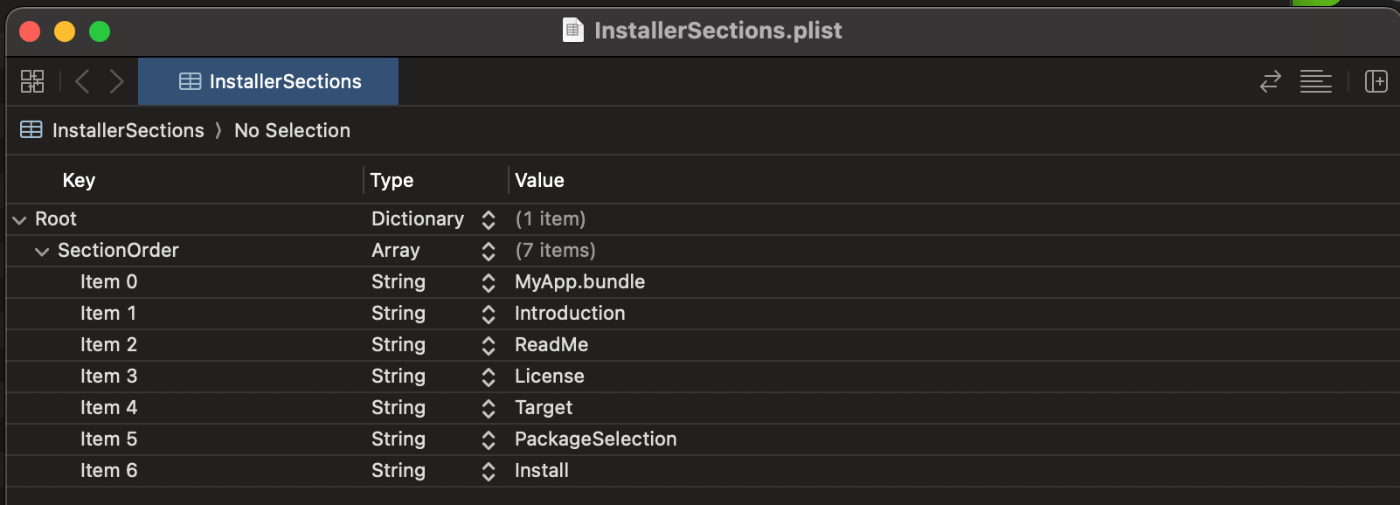Click the code review arrows icon

1270,82
